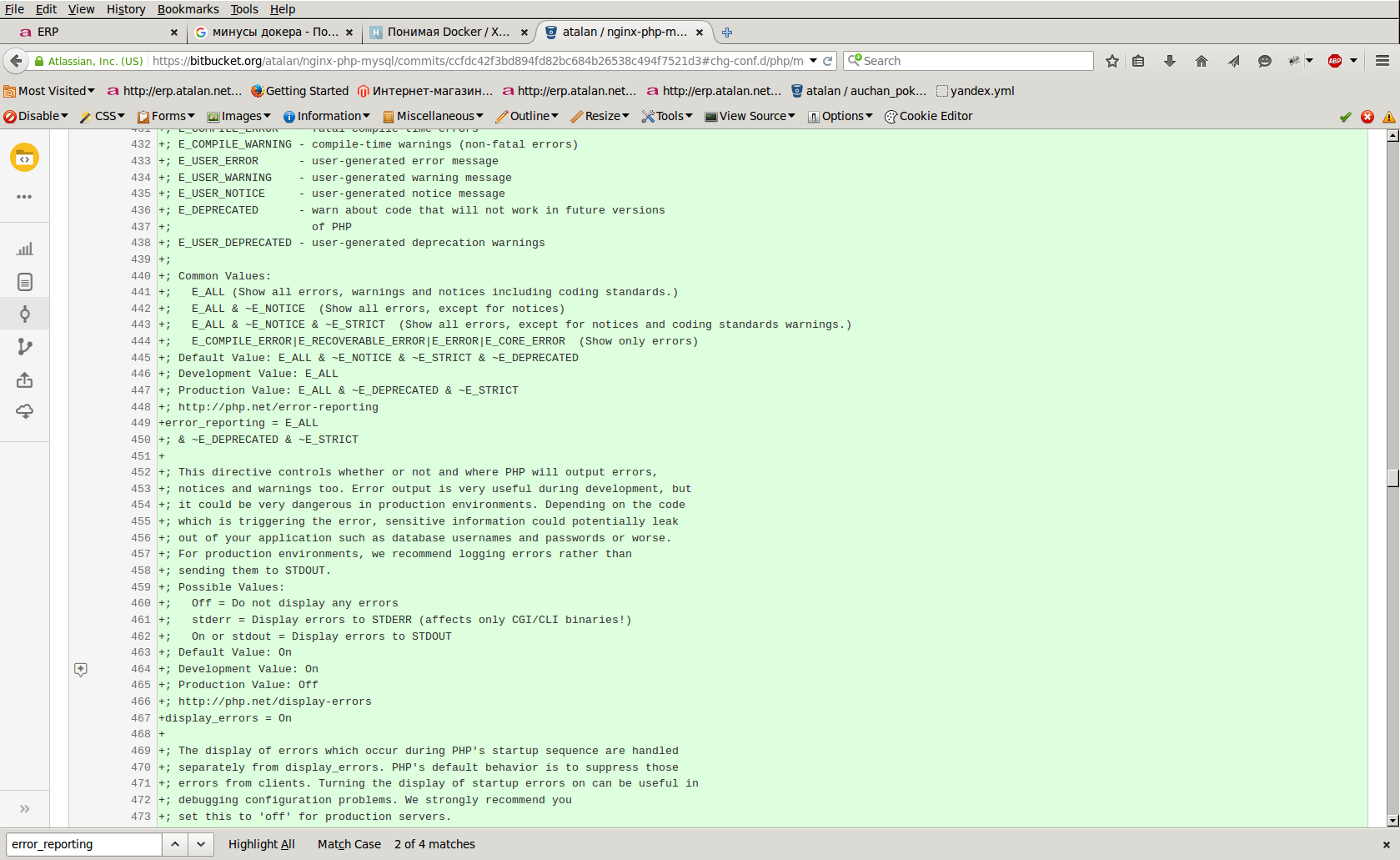
Task: Open a new browser tab
Action: coord(727,33)
